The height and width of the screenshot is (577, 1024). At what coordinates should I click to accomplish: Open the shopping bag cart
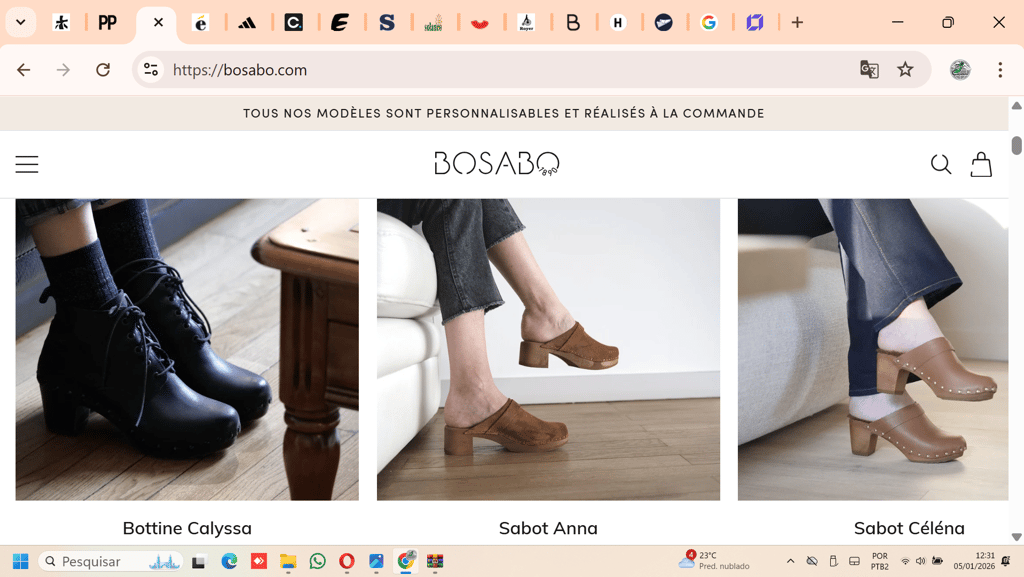(981, 164)
